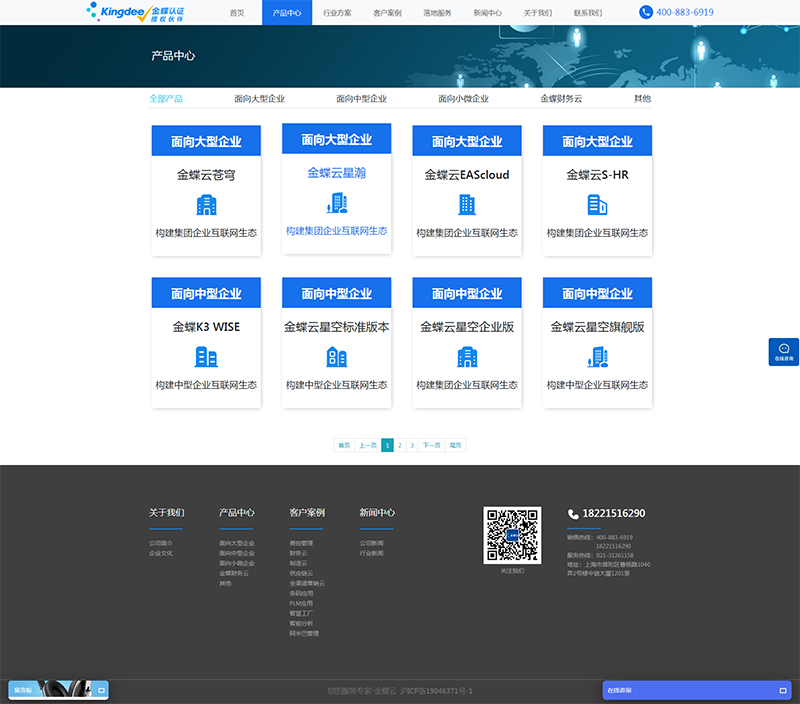Click the 上一页 pagination button
Screen dimensions: 800x704
point(368,445)
